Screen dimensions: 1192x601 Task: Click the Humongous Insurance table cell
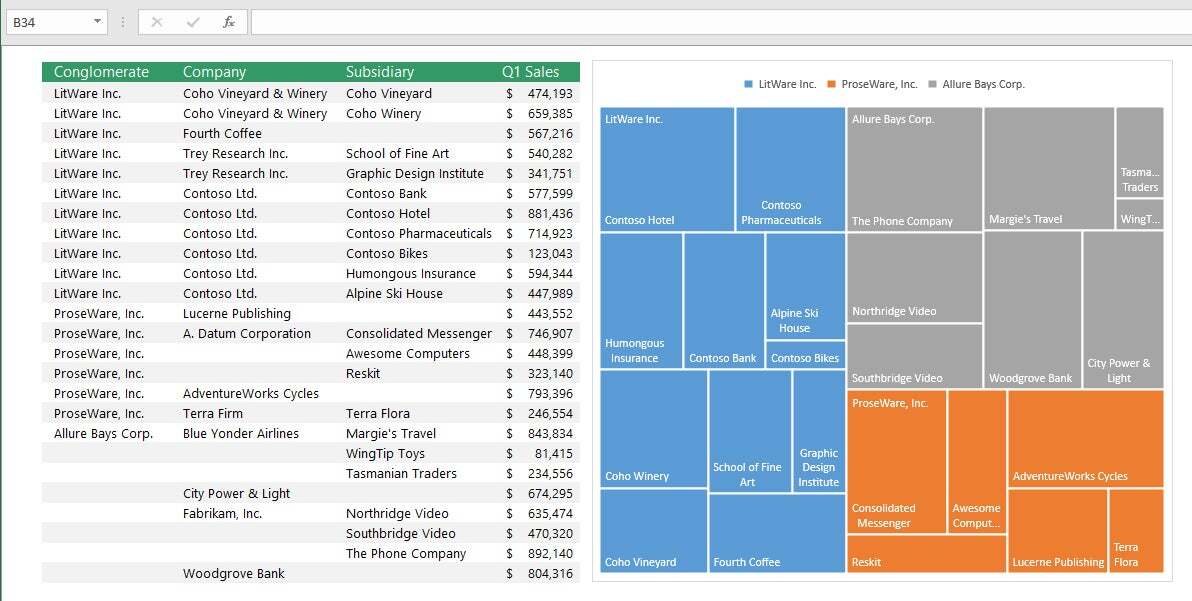[x=411, y=274]
